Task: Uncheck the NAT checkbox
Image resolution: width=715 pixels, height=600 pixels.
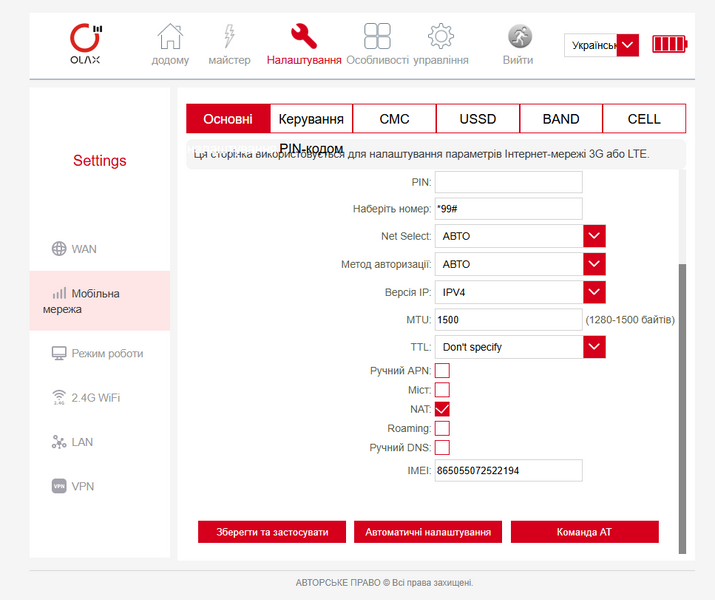Action: click(442, 409)
